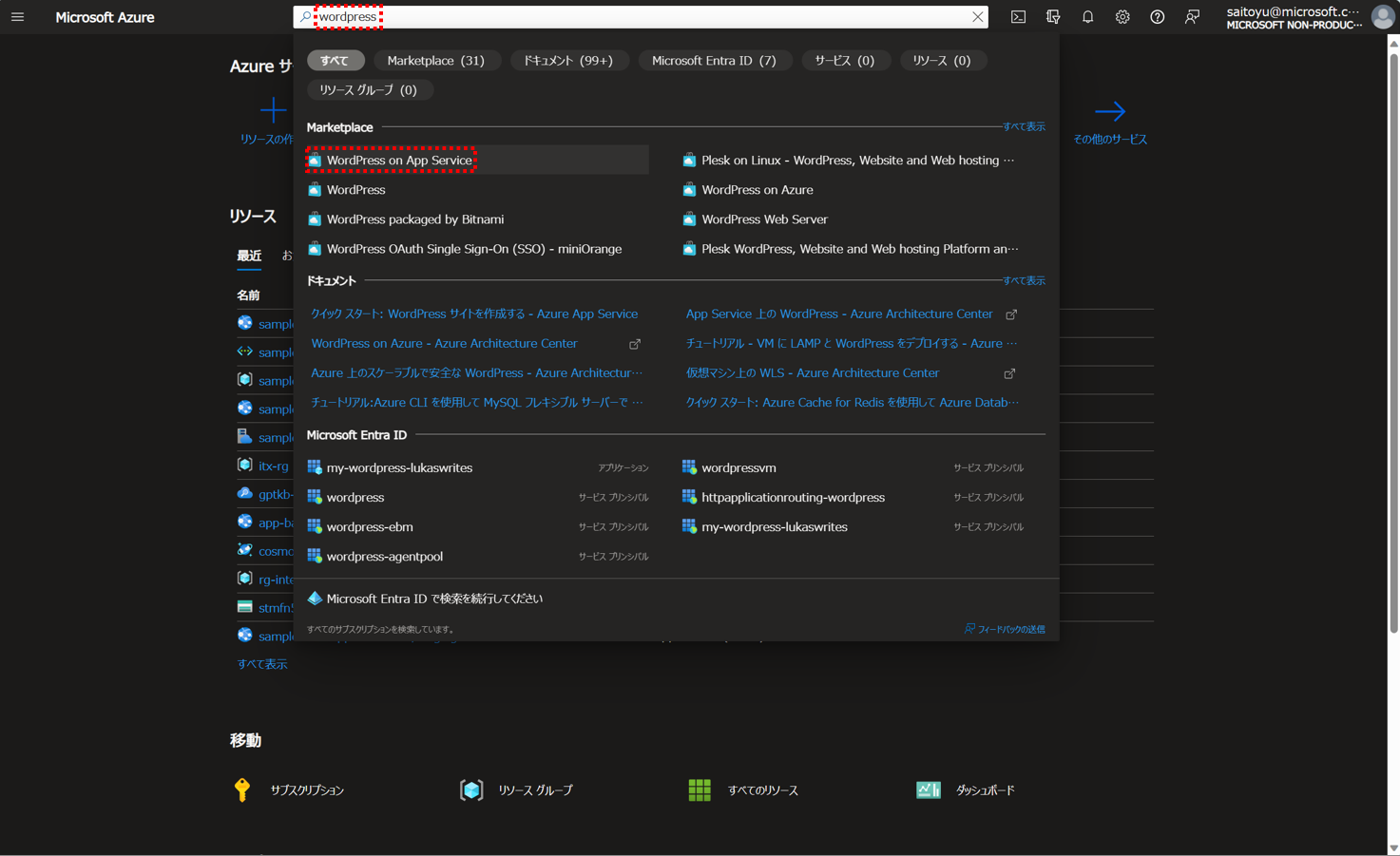Select the Marketplace (31) filter

[435, 60]
